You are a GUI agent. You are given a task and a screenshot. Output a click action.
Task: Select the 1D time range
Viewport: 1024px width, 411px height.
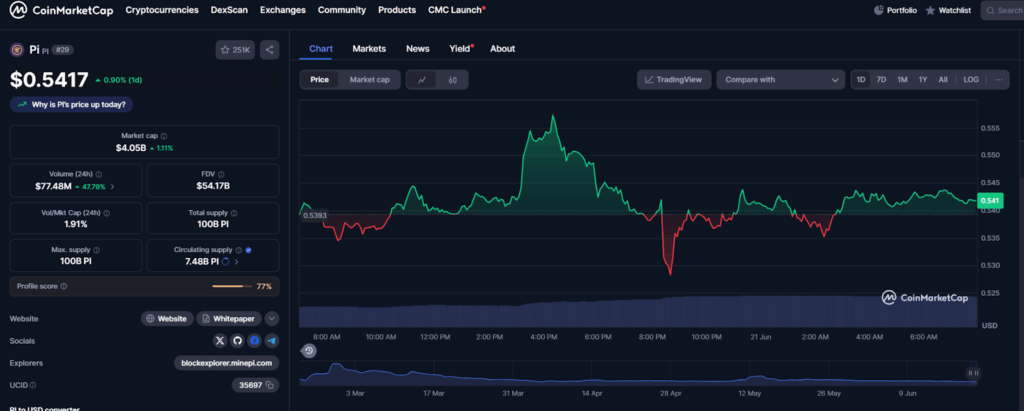click(x=861, y=80)
